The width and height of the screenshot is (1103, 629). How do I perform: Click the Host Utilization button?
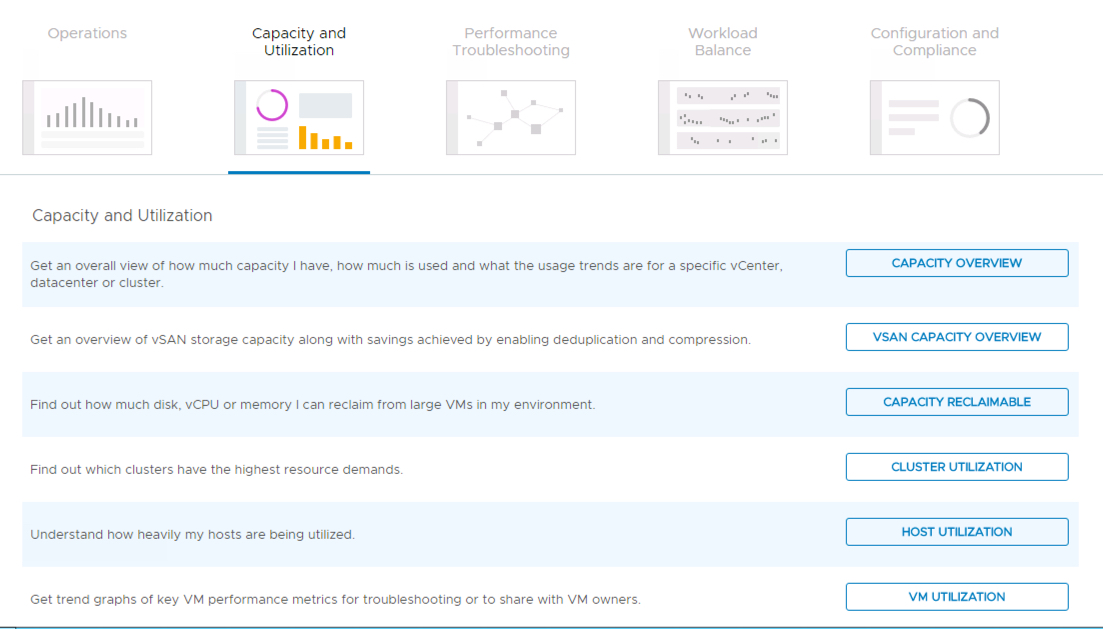click(957, 532)
